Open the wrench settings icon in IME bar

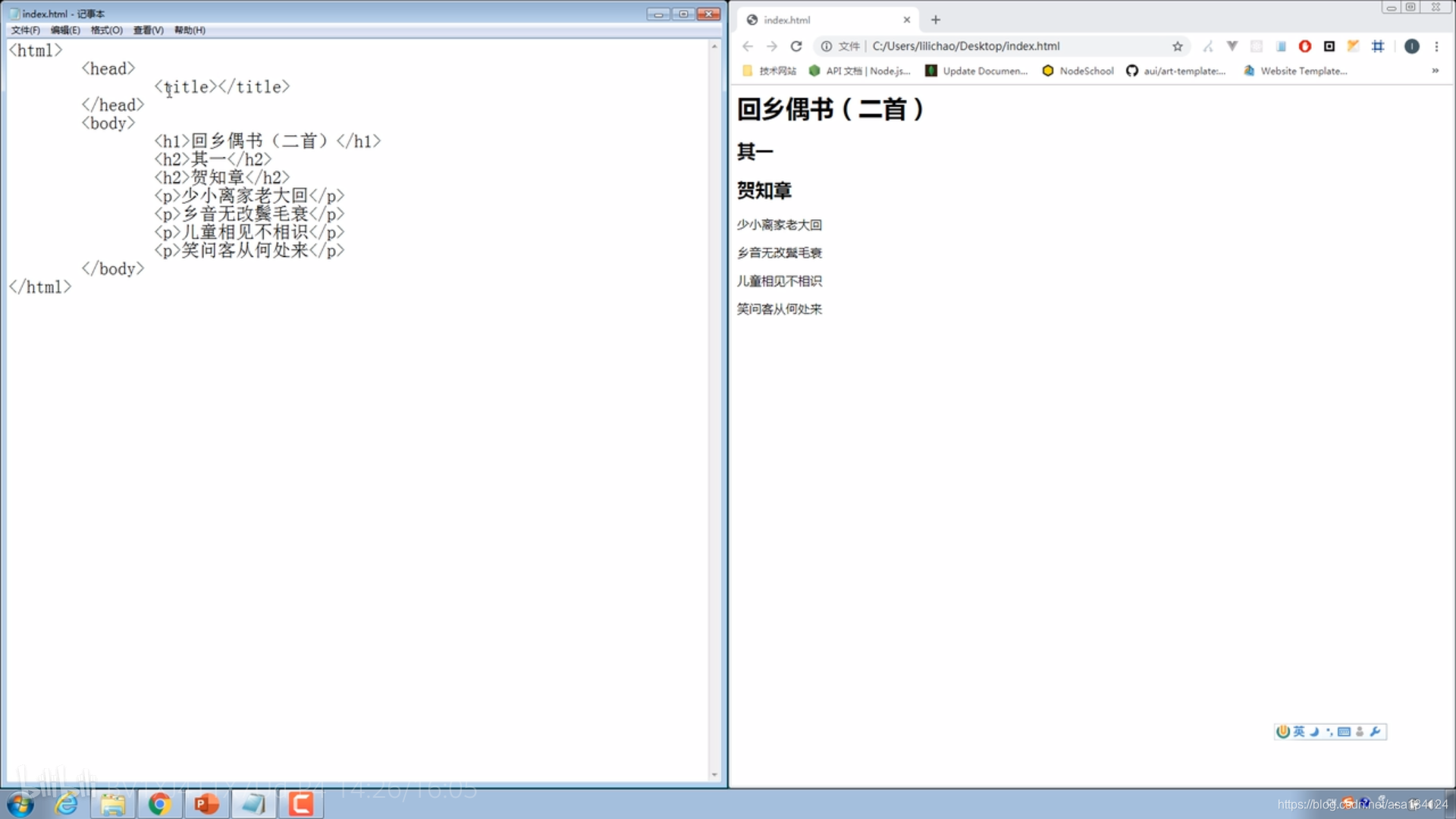point(1375,731)
